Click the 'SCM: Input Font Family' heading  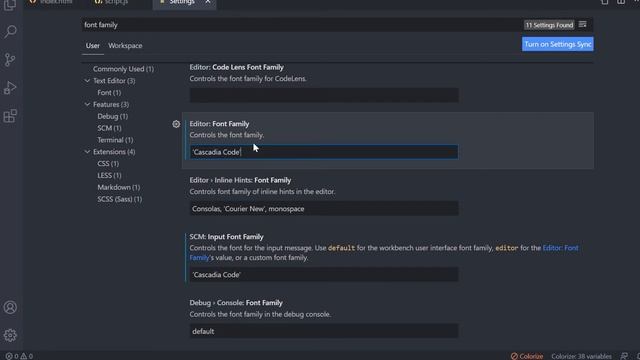(227, 237)
